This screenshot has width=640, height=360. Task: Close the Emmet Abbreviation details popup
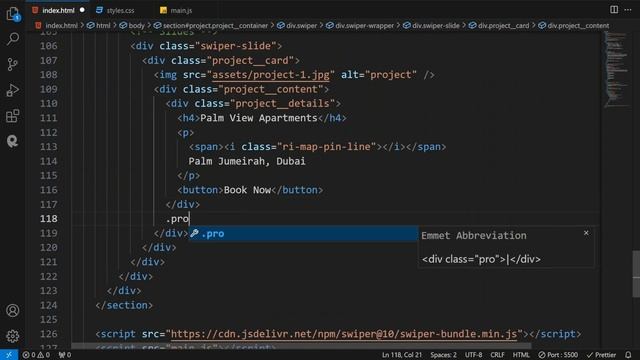(x=586, y=233)
